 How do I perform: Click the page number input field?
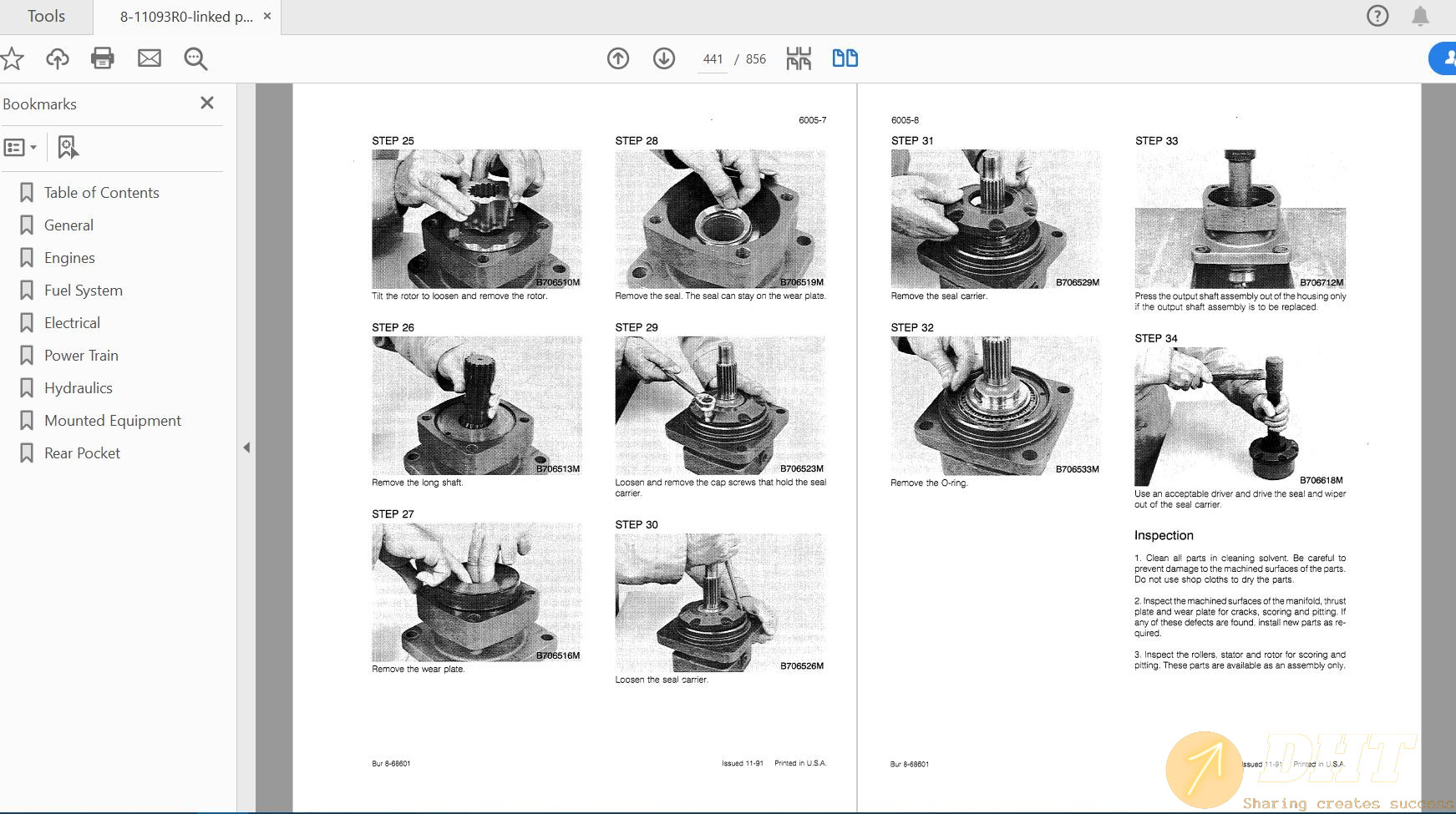click(x=713, y=59)
